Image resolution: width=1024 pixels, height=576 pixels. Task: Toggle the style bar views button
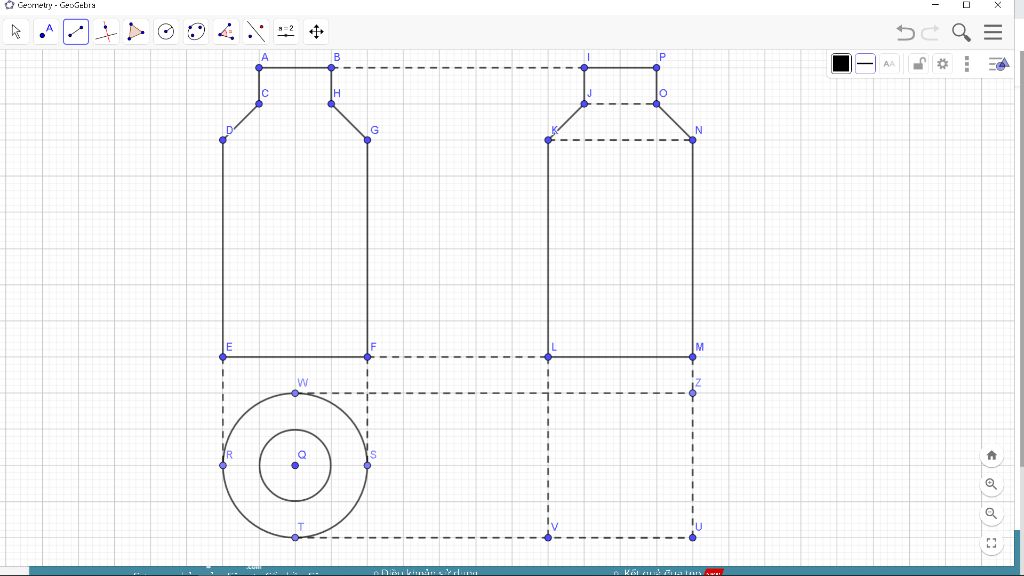998,63
